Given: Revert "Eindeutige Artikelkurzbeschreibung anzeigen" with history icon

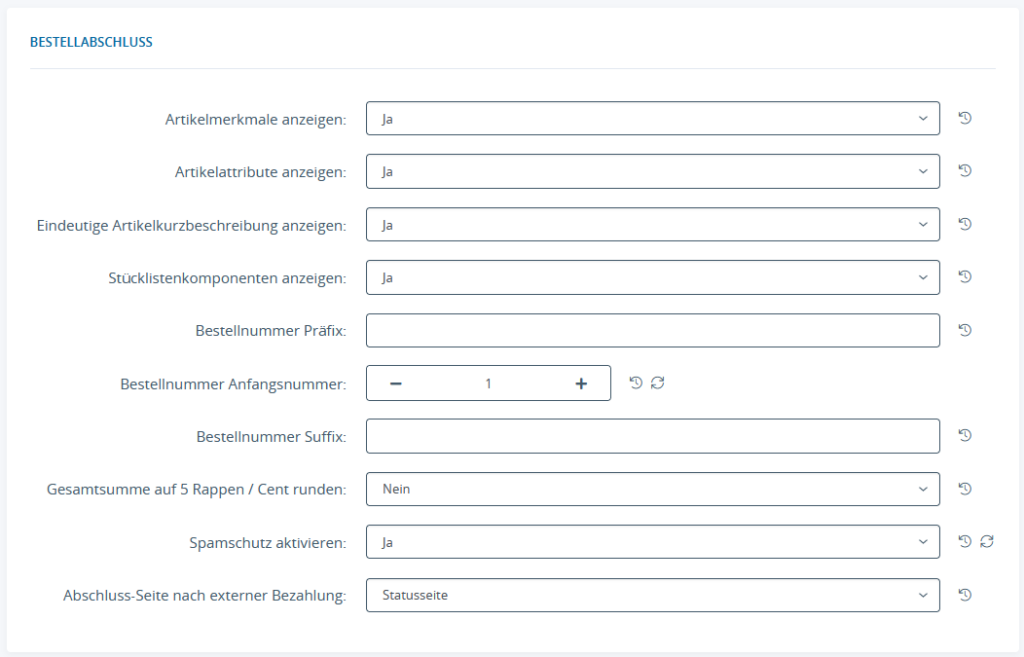Looking at the screenshot, I should pyautogui.click(x=964, y=224).
